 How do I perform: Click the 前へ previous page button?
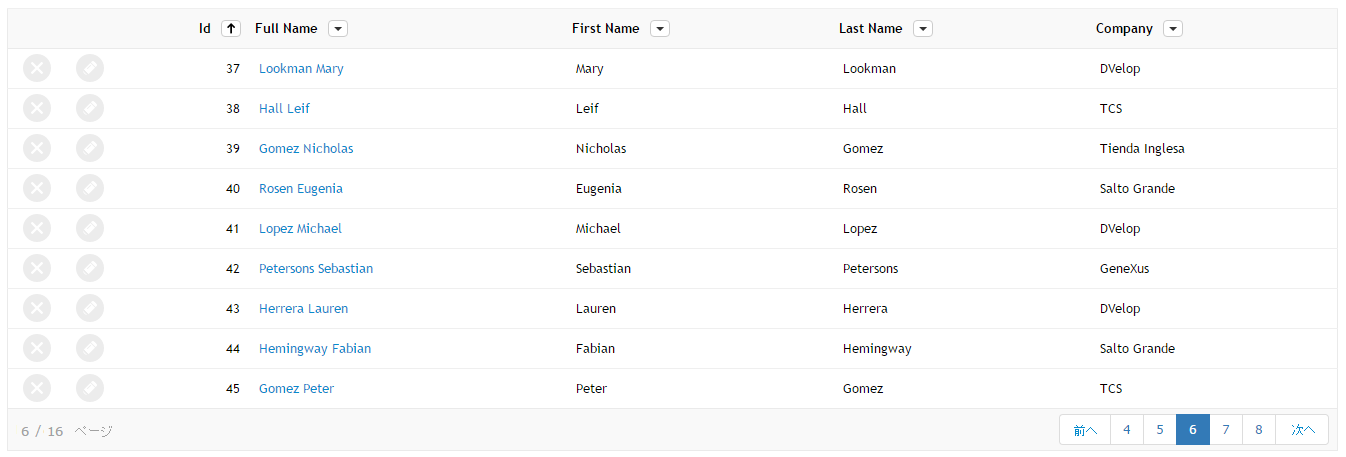1085,429
